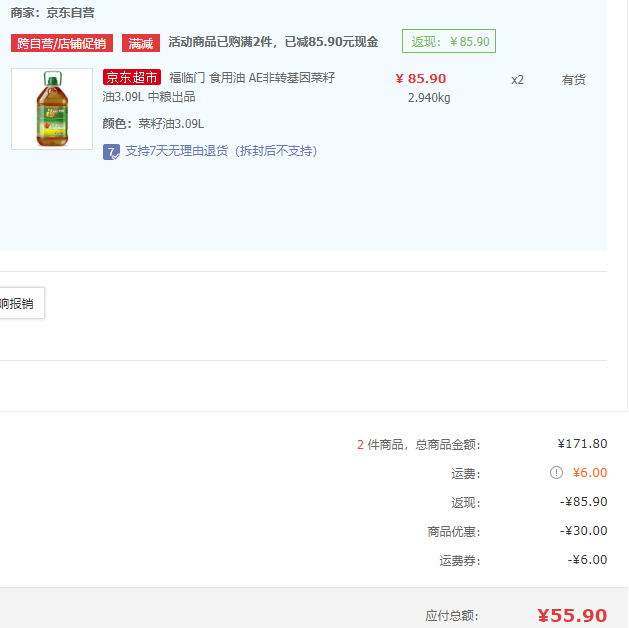Click the shipping fee info icon
The image size is (629, 628).
[556, 473]
